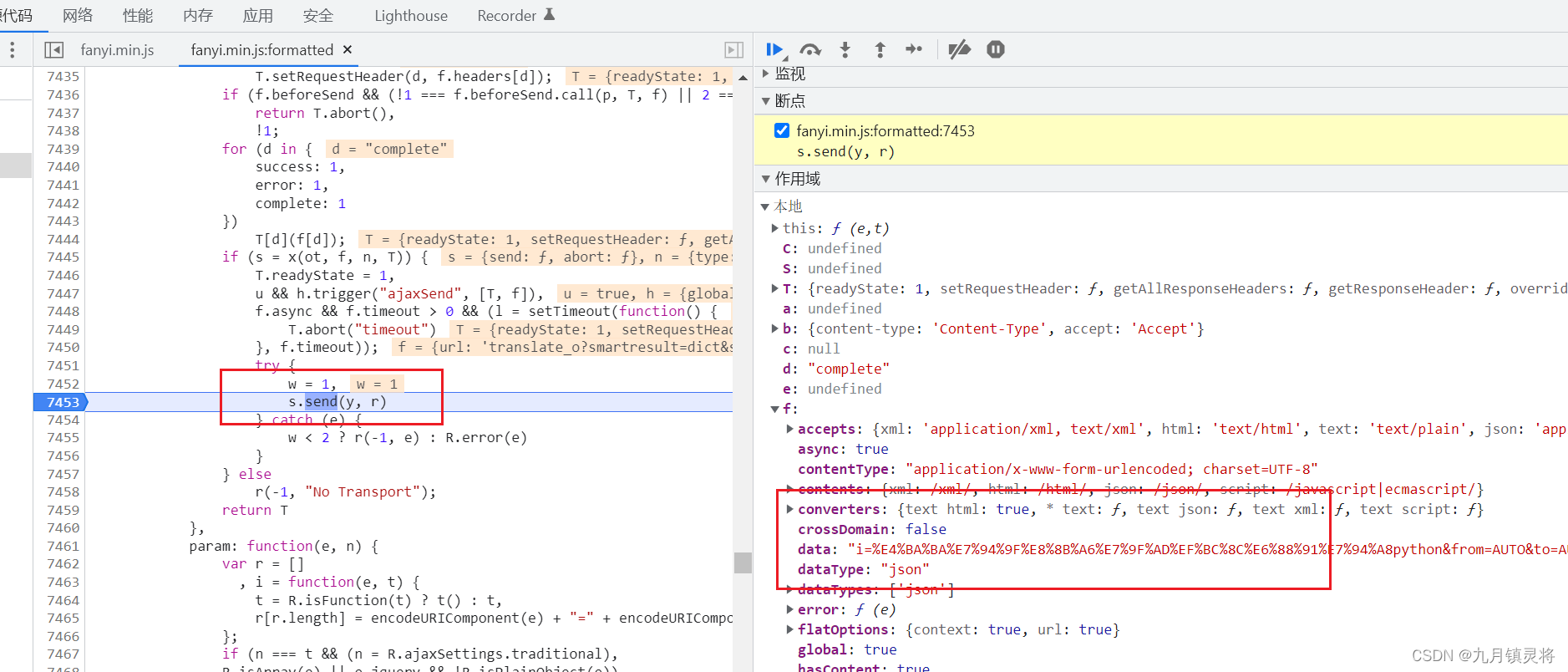Switch to the 安全 (Security) tab
Image resolution: width=1568 pixels, height=672 pixels.
[318, 15]
